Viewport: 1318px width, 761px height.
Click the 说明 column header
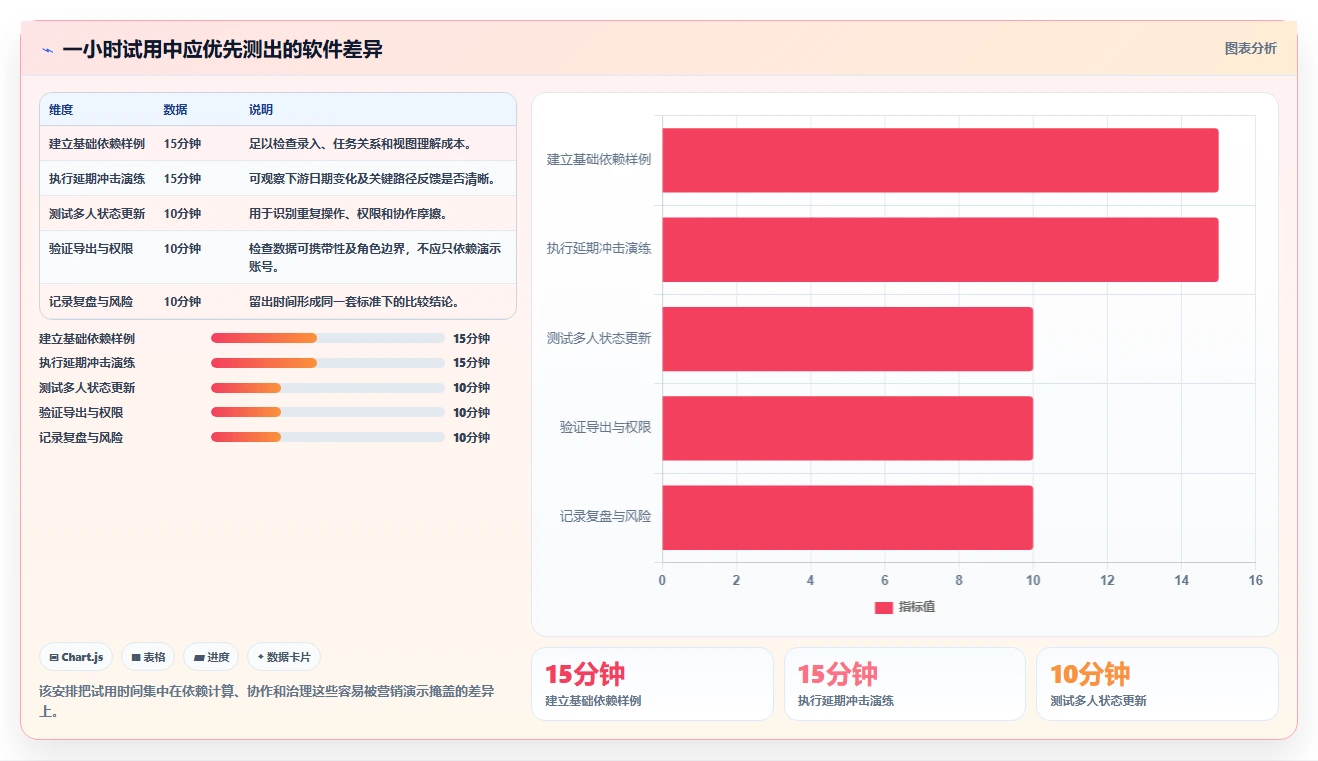pos(261,110)
